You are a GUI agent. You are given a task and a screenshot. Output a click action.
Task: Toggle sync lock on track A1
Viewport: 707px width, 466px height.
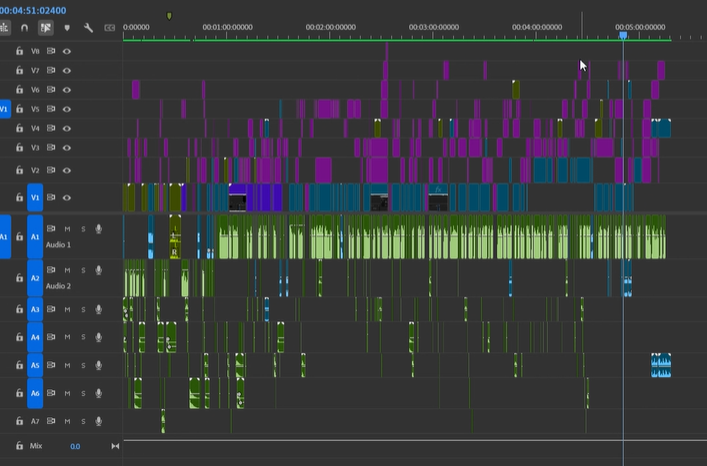coord(51,228)
